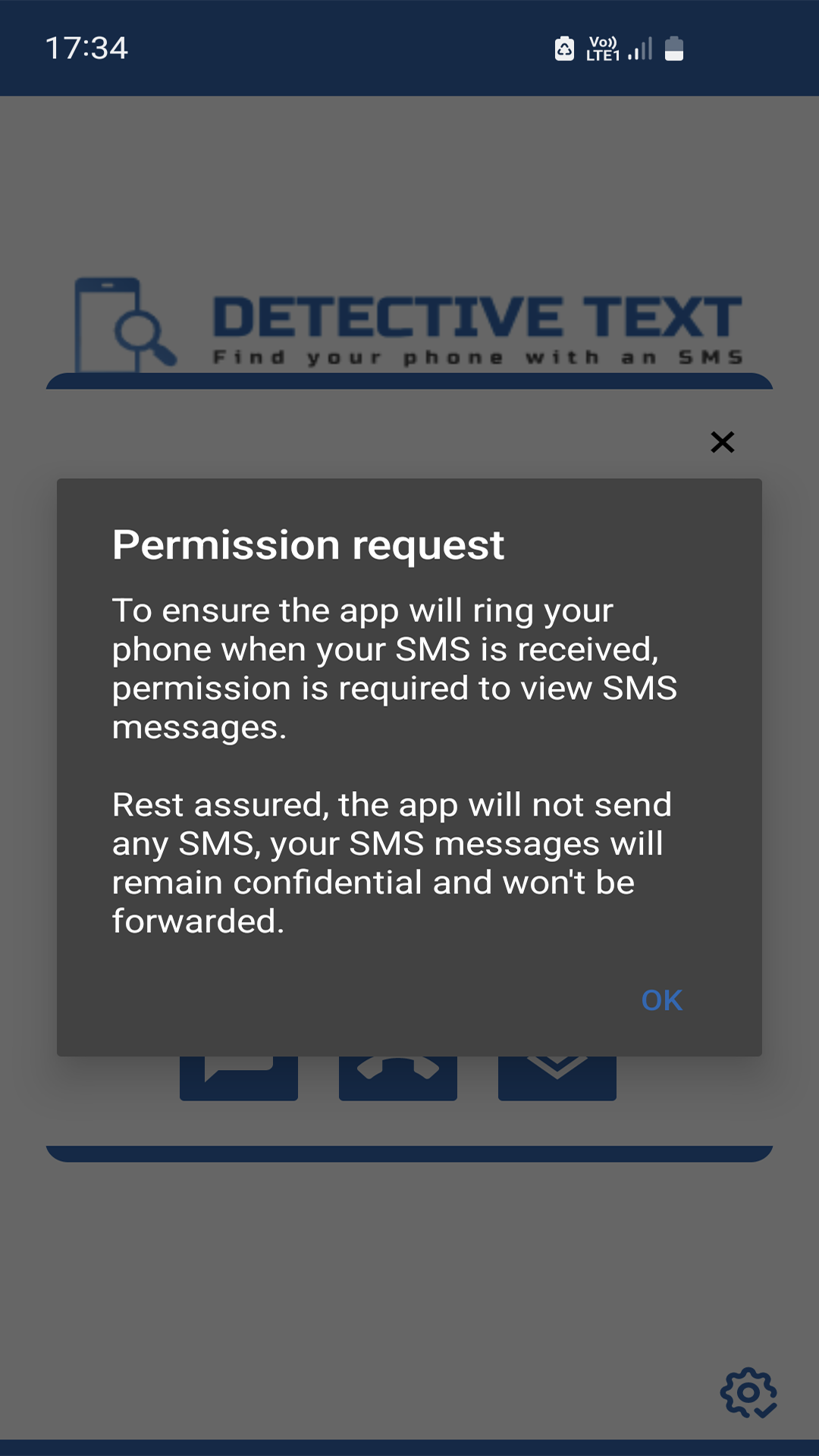
Task: Click the phone with magnifier logo icon
Action: tap(125, 325)
